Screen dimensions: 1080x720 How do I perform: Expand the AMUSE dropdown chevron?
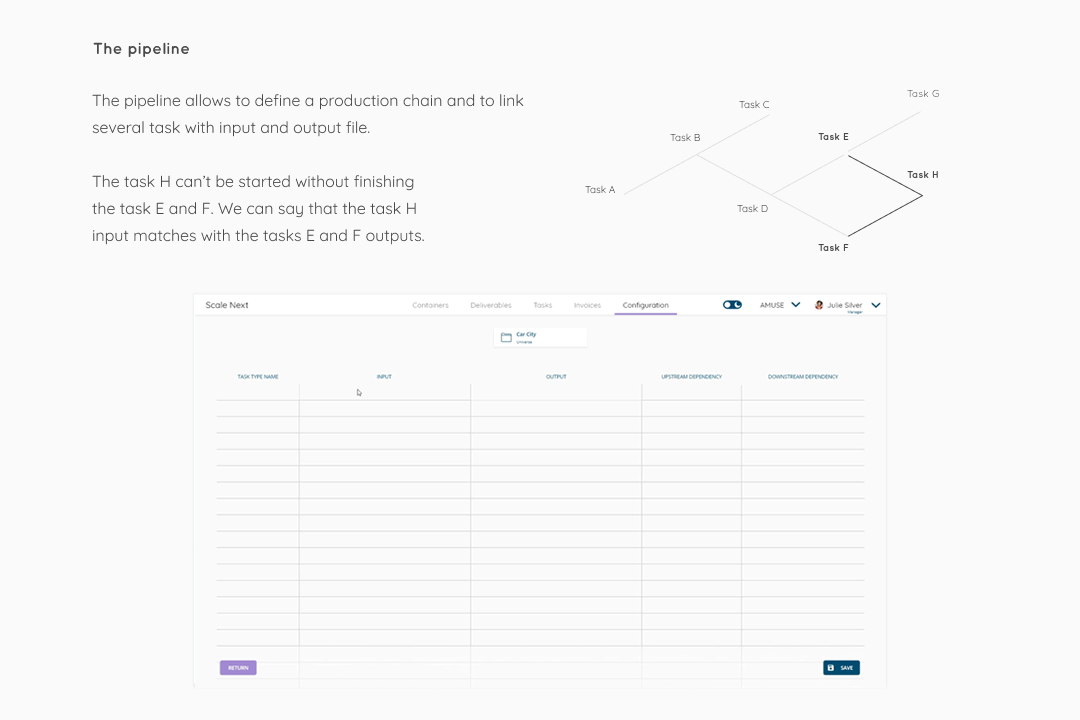(x=796, y=305)
